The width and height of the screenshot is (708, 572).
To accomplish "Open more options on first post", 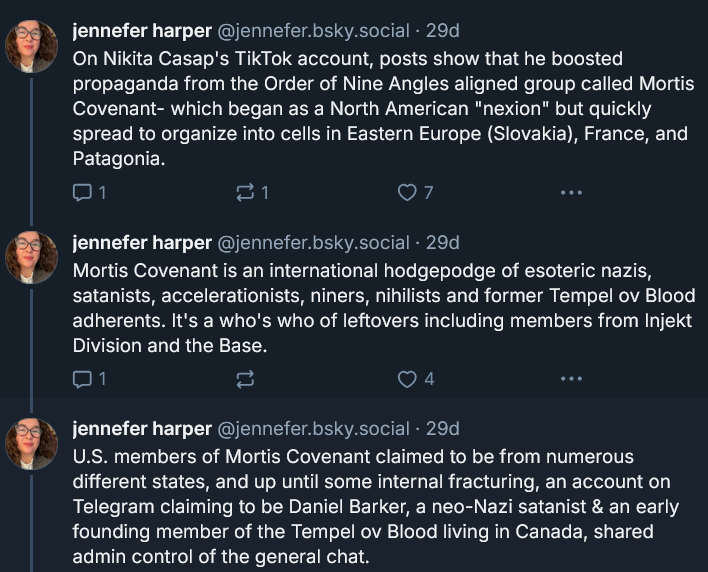I will (x=571, y=193).
